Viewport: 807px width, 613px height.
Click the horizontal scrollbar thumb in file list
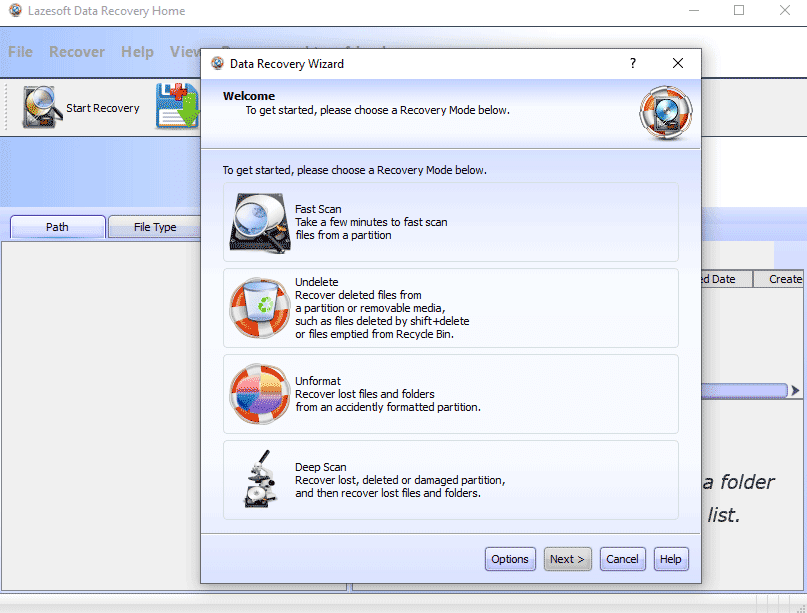pos(744,391)
